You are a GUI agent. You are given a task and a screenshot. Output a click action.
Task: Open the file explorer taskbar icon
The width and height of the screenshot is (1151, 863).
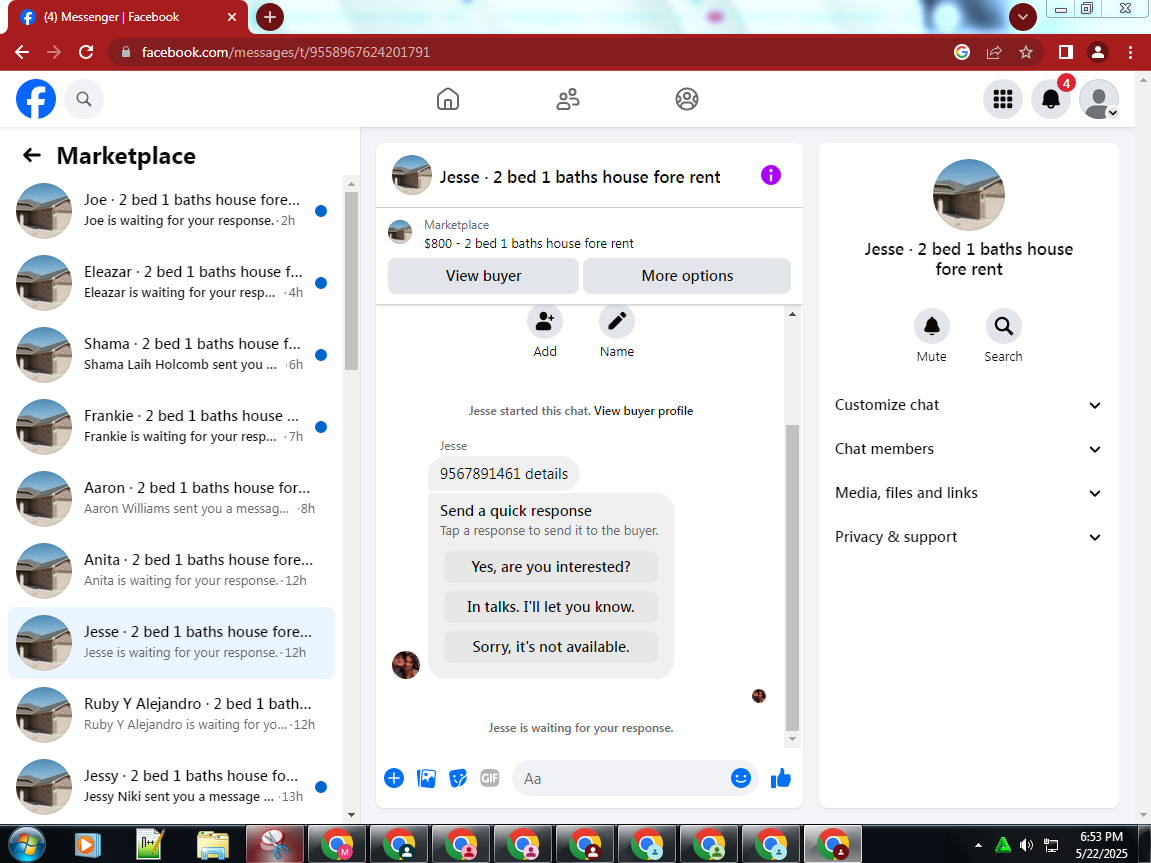(x=213, y=845)
